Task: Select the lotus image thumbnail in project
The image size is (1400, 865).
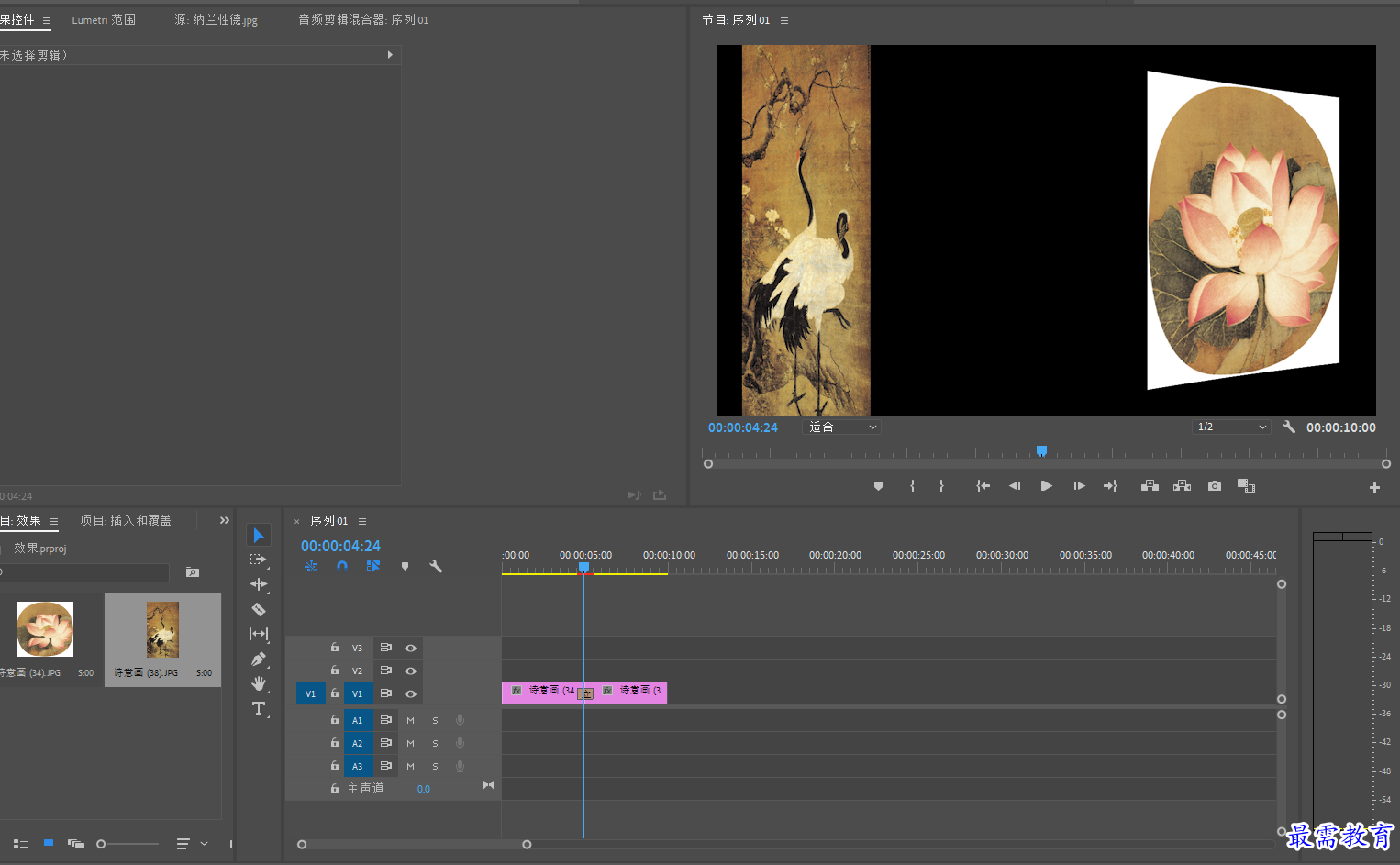Action: click(x=45, y=629)
